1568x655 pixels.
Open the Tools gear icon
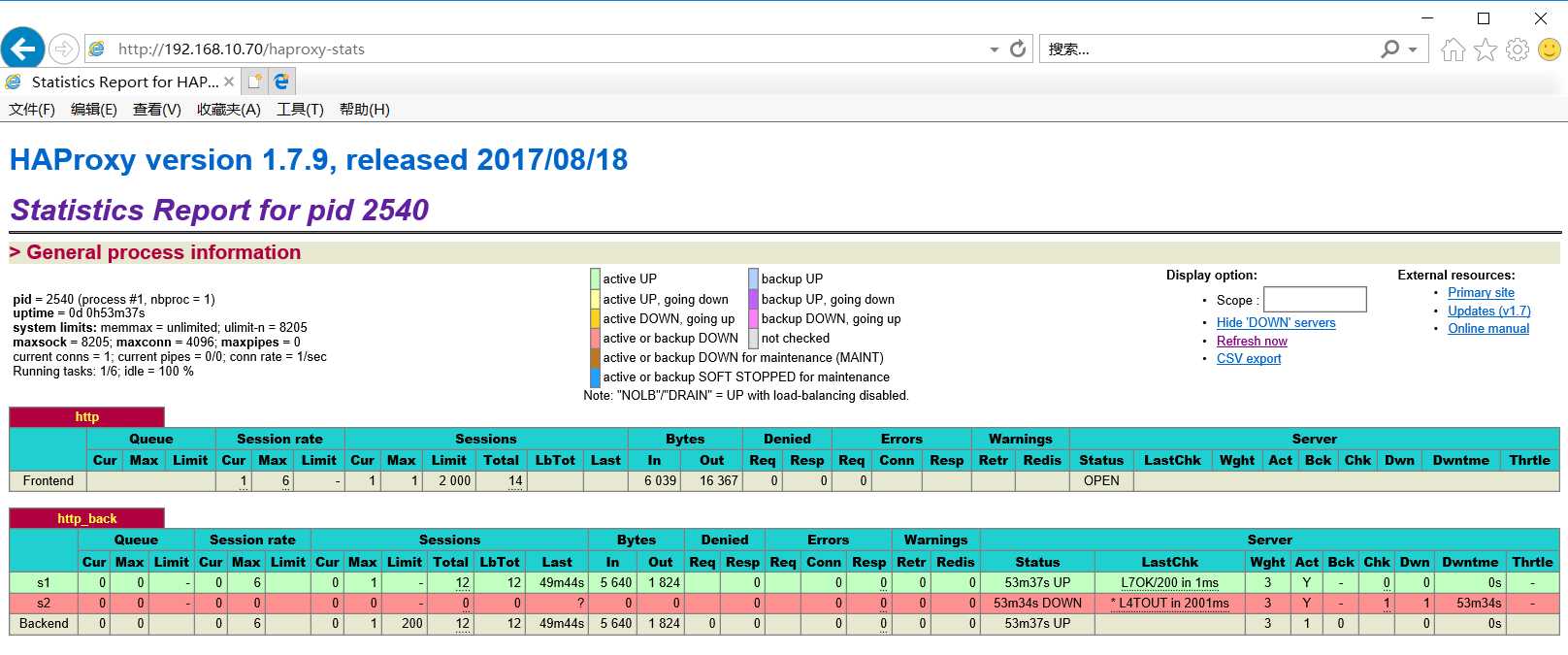pos(1518,49)
